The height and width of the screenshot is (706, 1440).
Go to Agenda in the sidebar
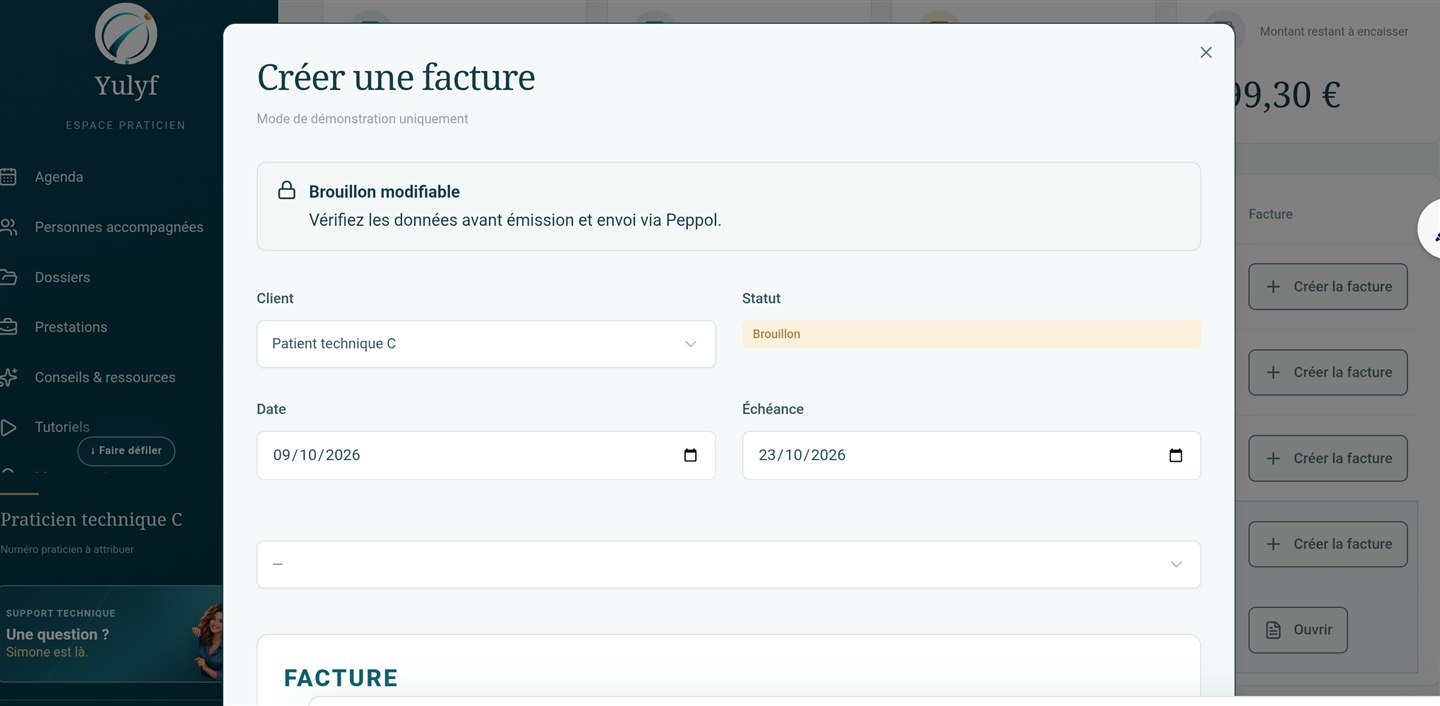(59, 177)
